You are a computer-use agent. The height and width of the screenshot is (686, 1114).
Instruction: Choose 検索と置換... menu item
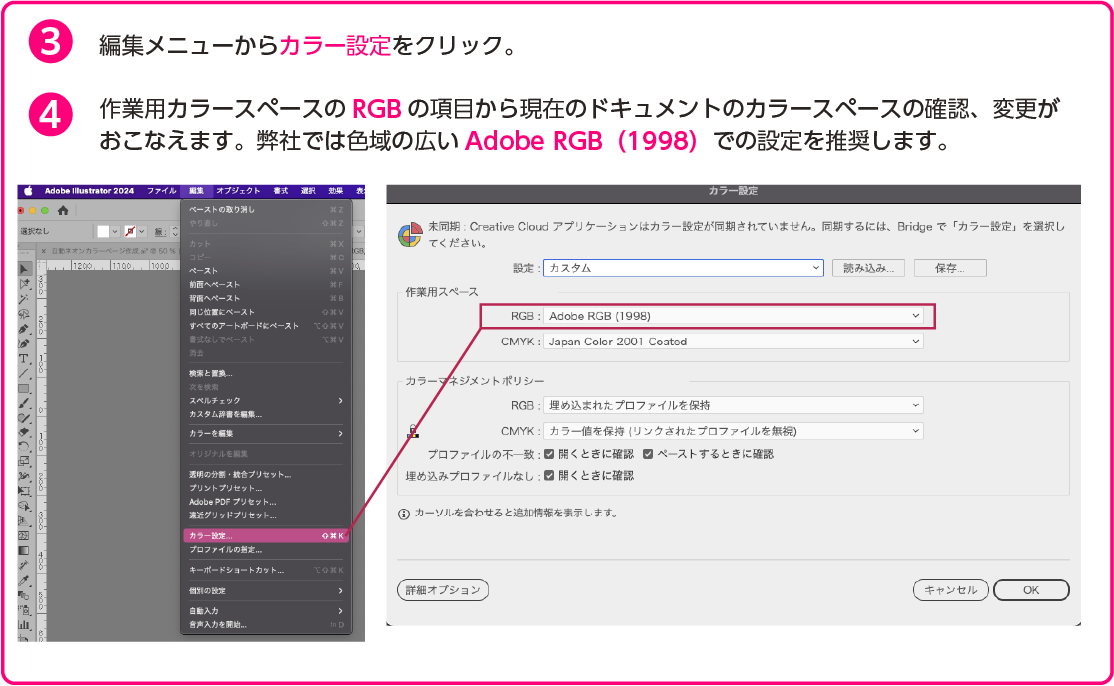(x=266, y=374)
